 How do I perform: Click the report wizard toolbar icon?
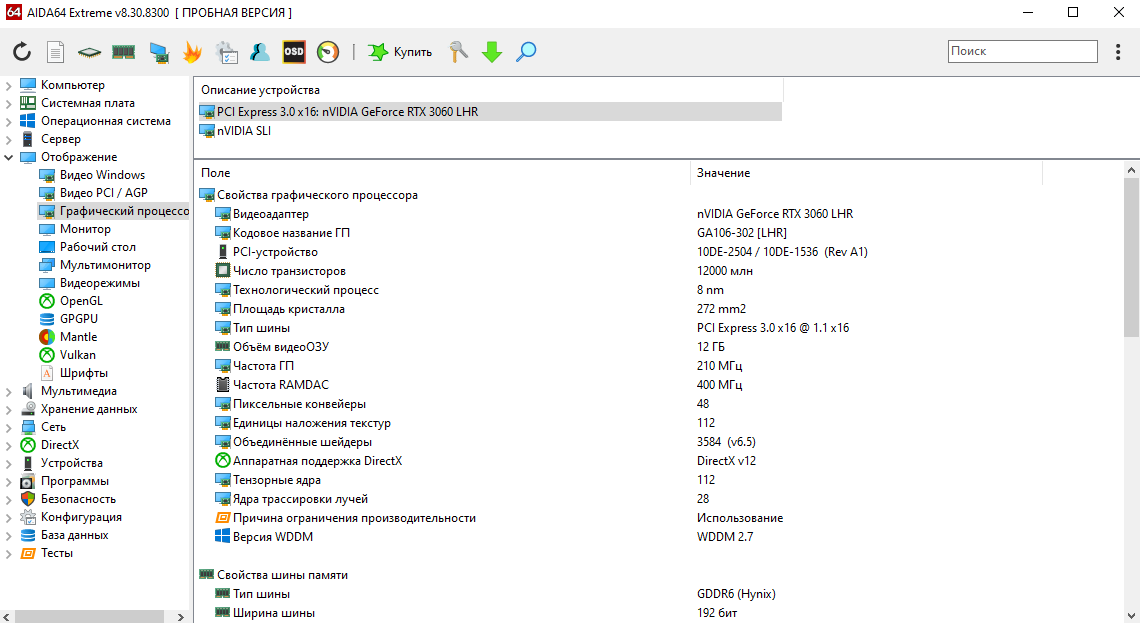coord(227,52)
